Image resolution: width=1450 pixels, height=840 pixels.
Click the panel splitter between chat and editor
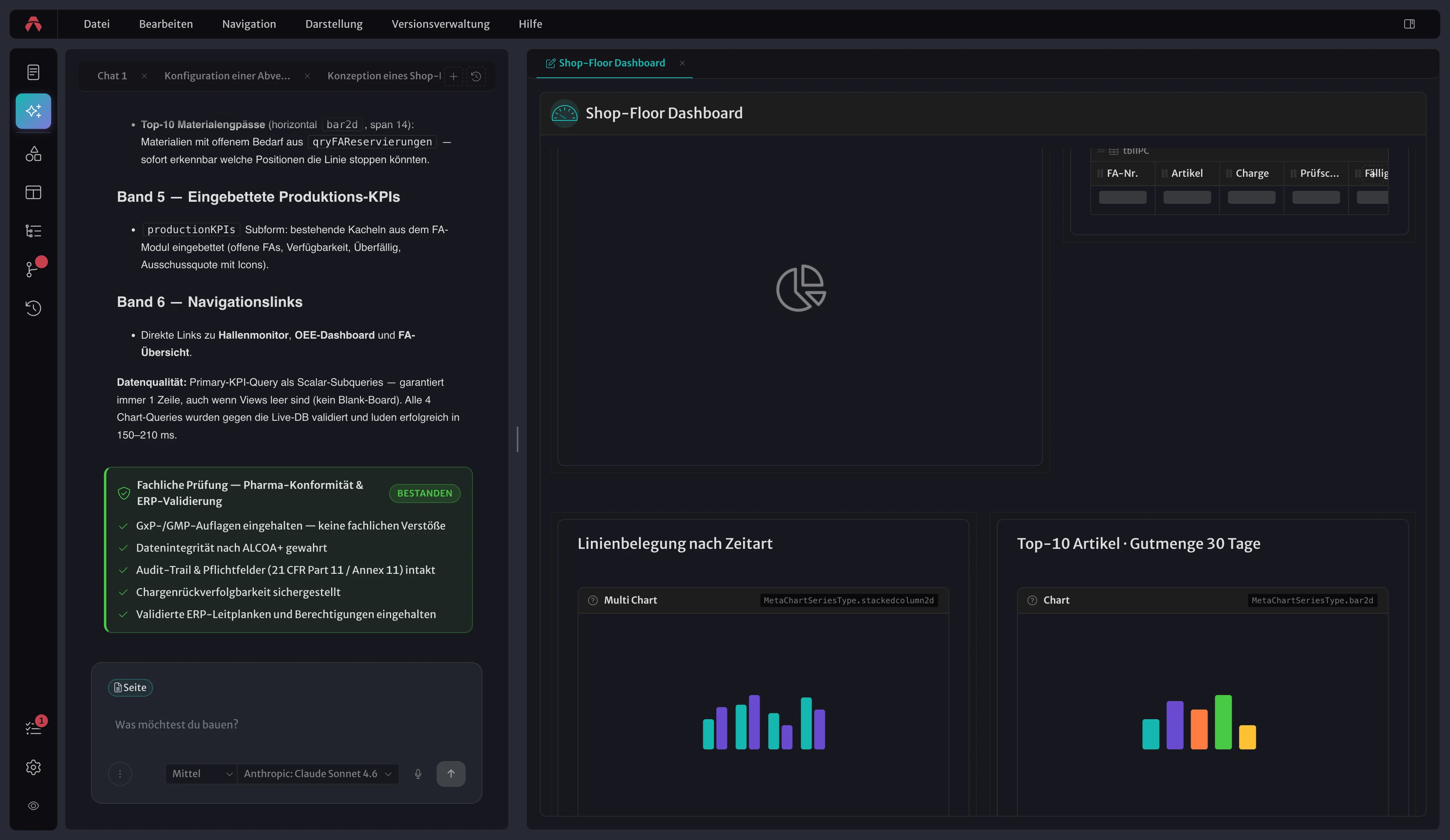517,439
